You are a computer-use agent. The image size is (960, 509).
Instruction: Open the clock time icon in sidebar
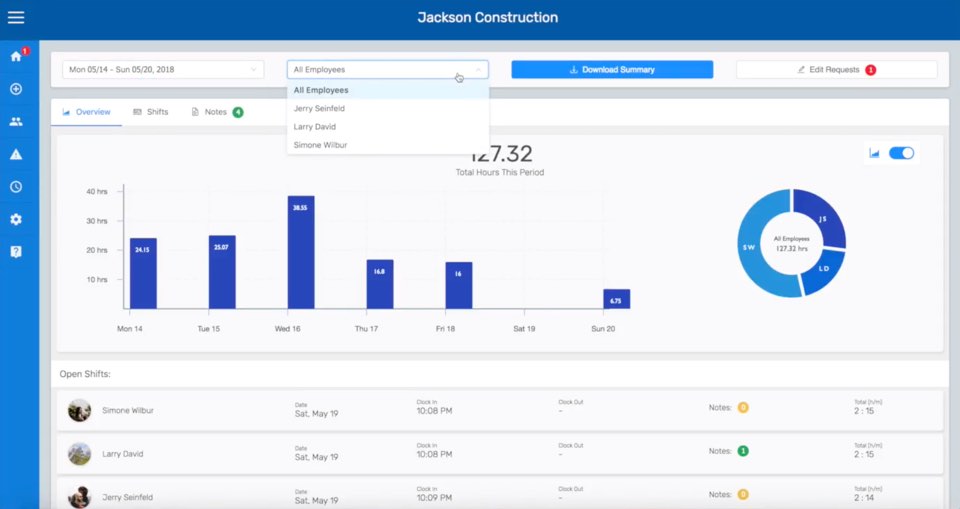click(x=16, y=187)
